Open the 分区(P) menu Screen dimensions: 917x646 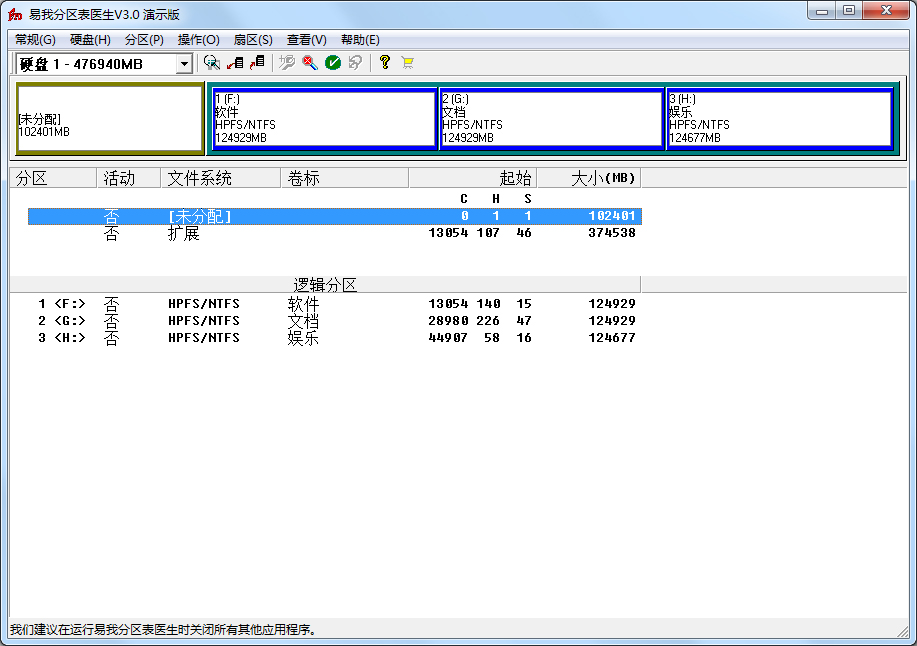pyautogui.click(x=144, y=40)
